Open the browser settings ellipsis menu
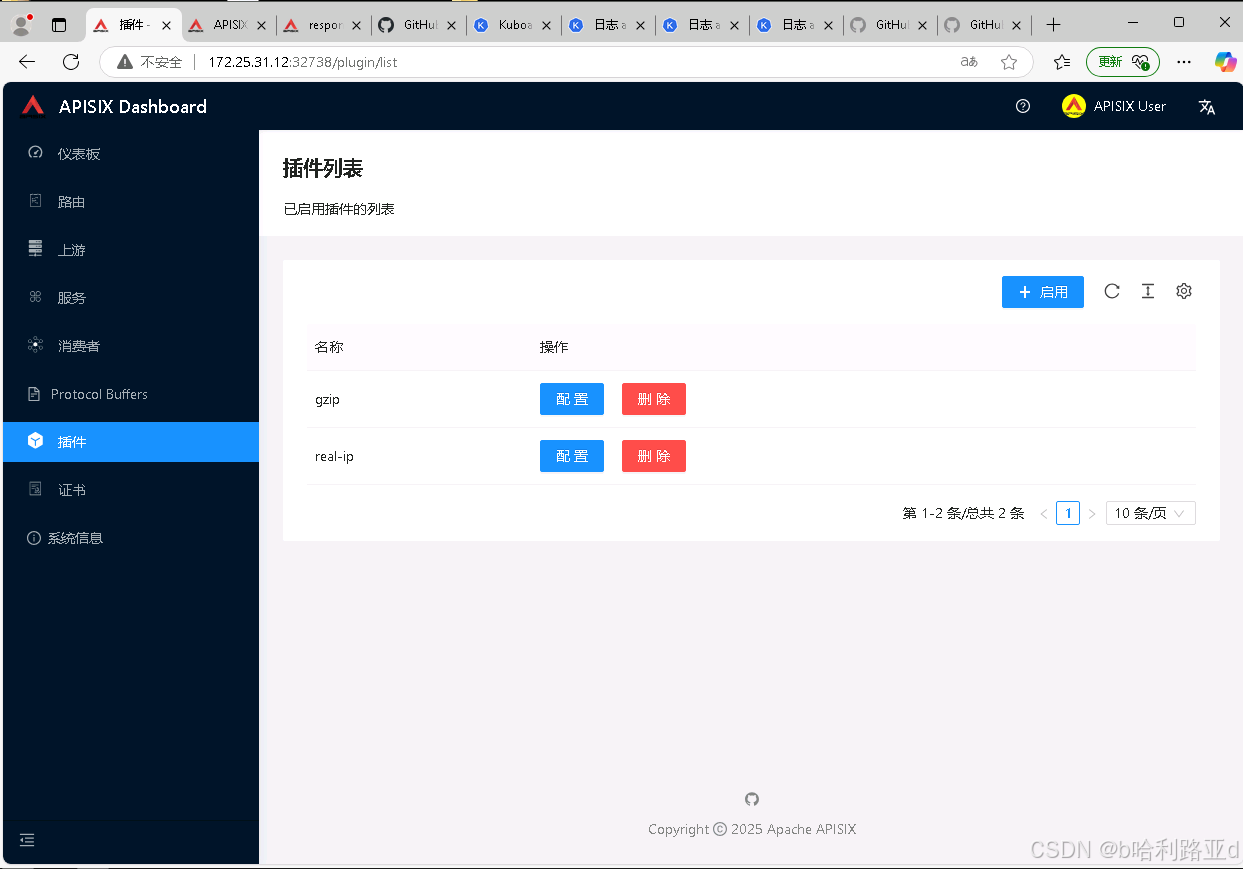The height and width of the screenshot is (869, 1243). click(x=1184, y=62)
